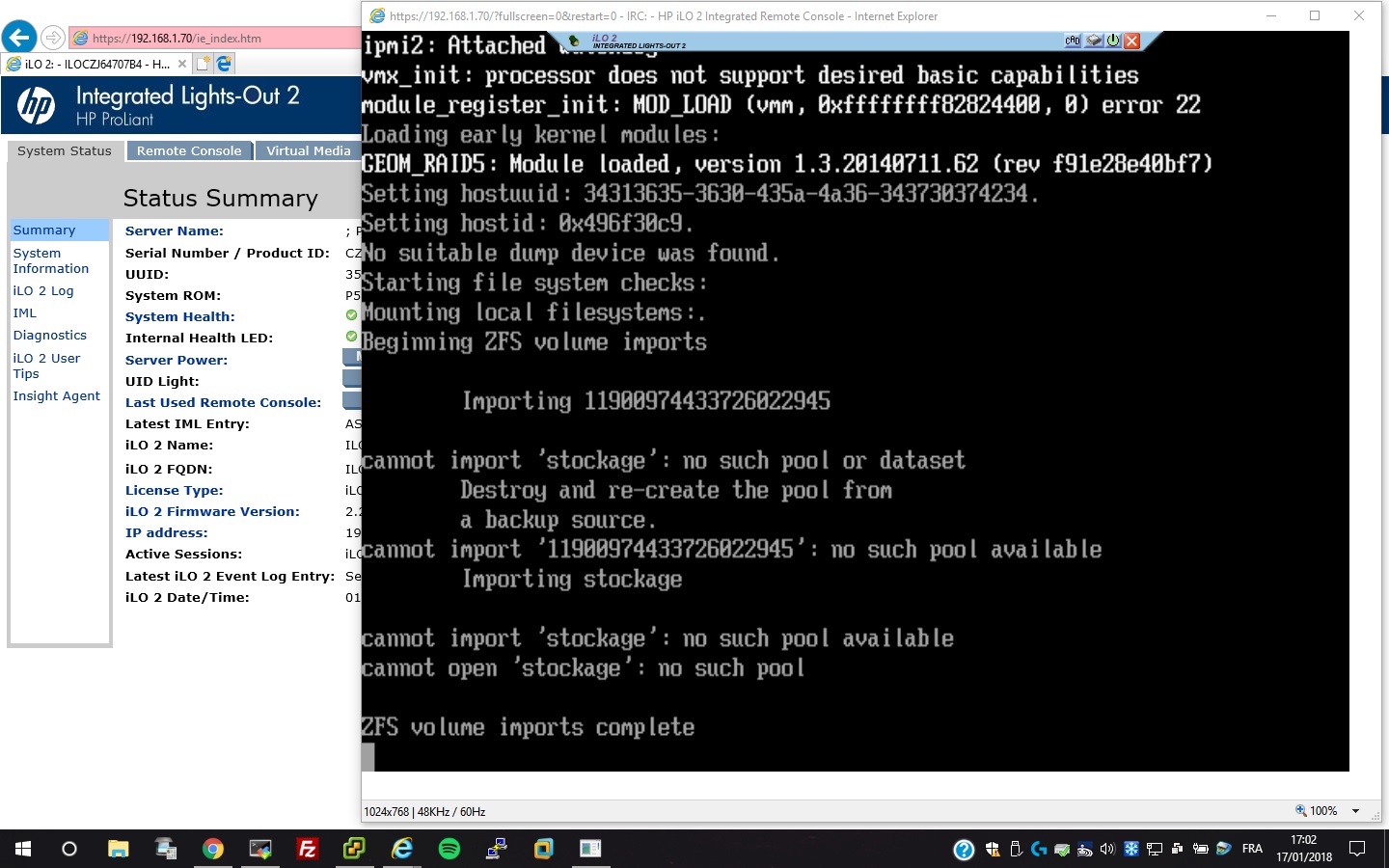Screen dimensions: 1389x868
Task: Click the browser forward arrow button
Action: click(53, 38)
